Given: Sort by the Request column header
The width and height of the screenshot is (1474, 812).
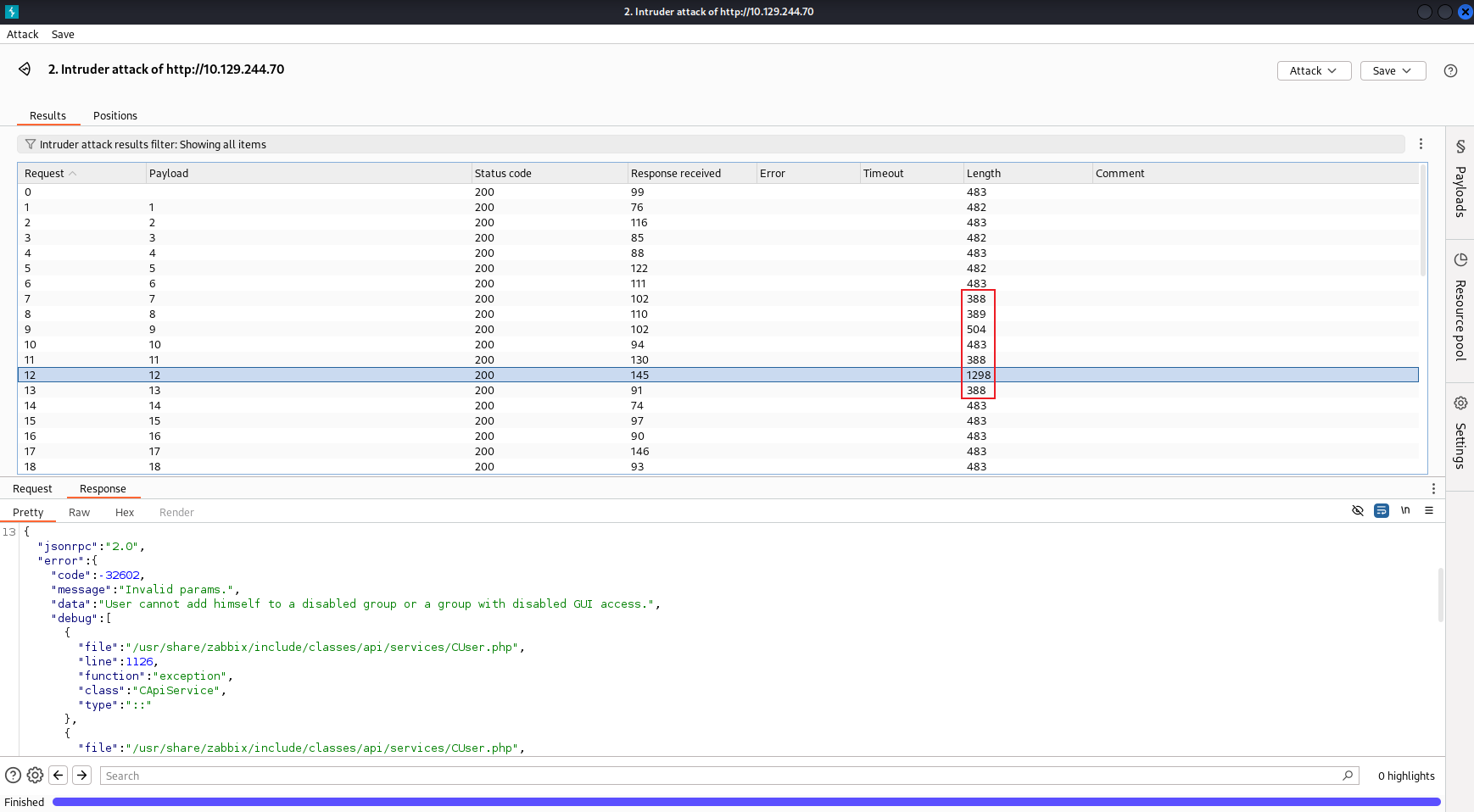Looking at the screenshot, I should click(81, 174).
